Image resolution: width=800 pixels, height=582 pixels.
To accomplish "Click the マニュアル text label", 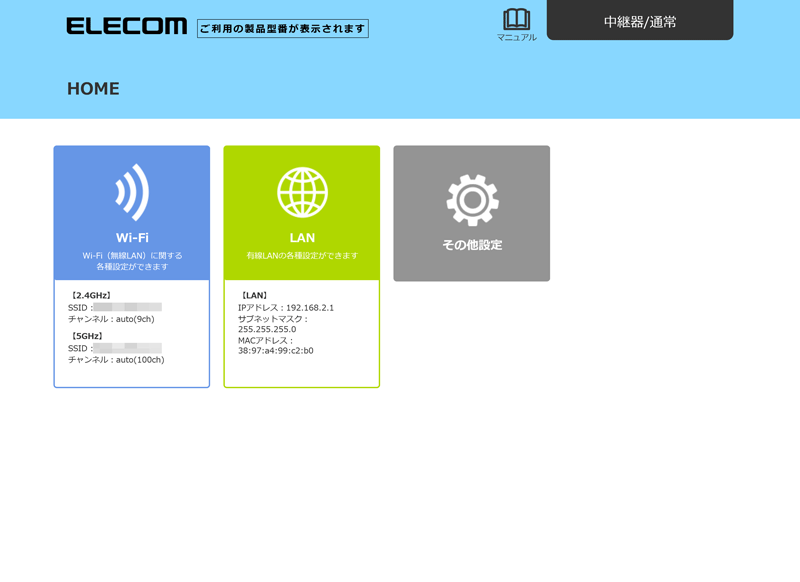I will pos(516,38).
